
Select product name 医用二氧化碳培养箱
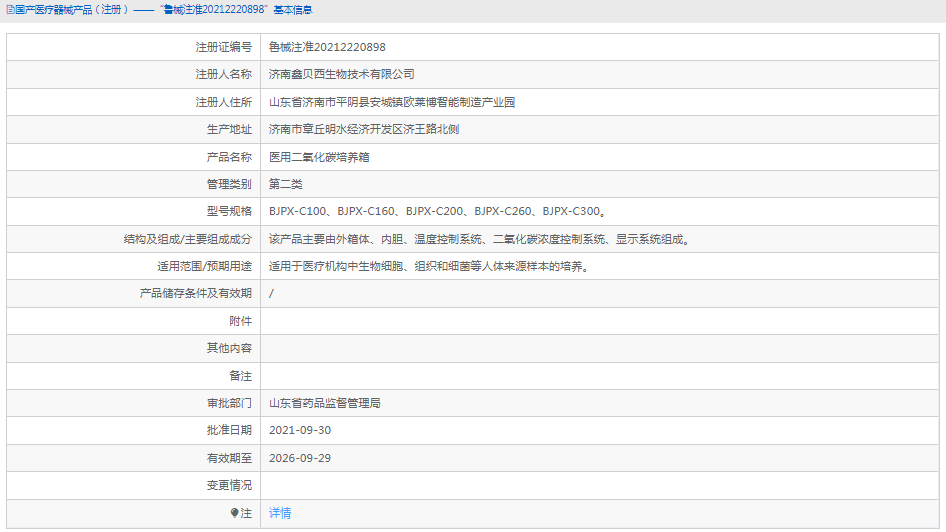(x=319, y=157)
